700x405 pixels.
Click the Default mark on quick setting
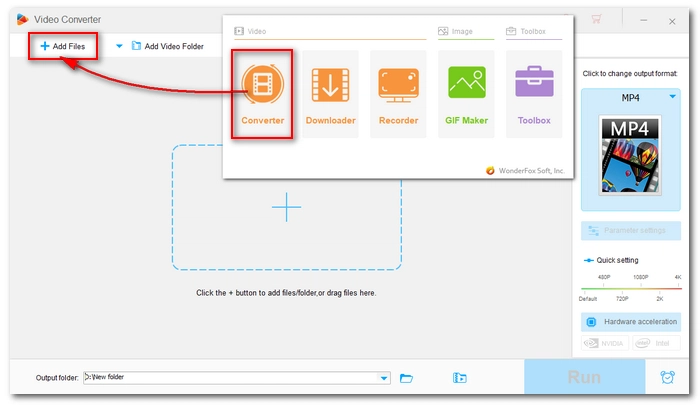(x=588, y=298)
